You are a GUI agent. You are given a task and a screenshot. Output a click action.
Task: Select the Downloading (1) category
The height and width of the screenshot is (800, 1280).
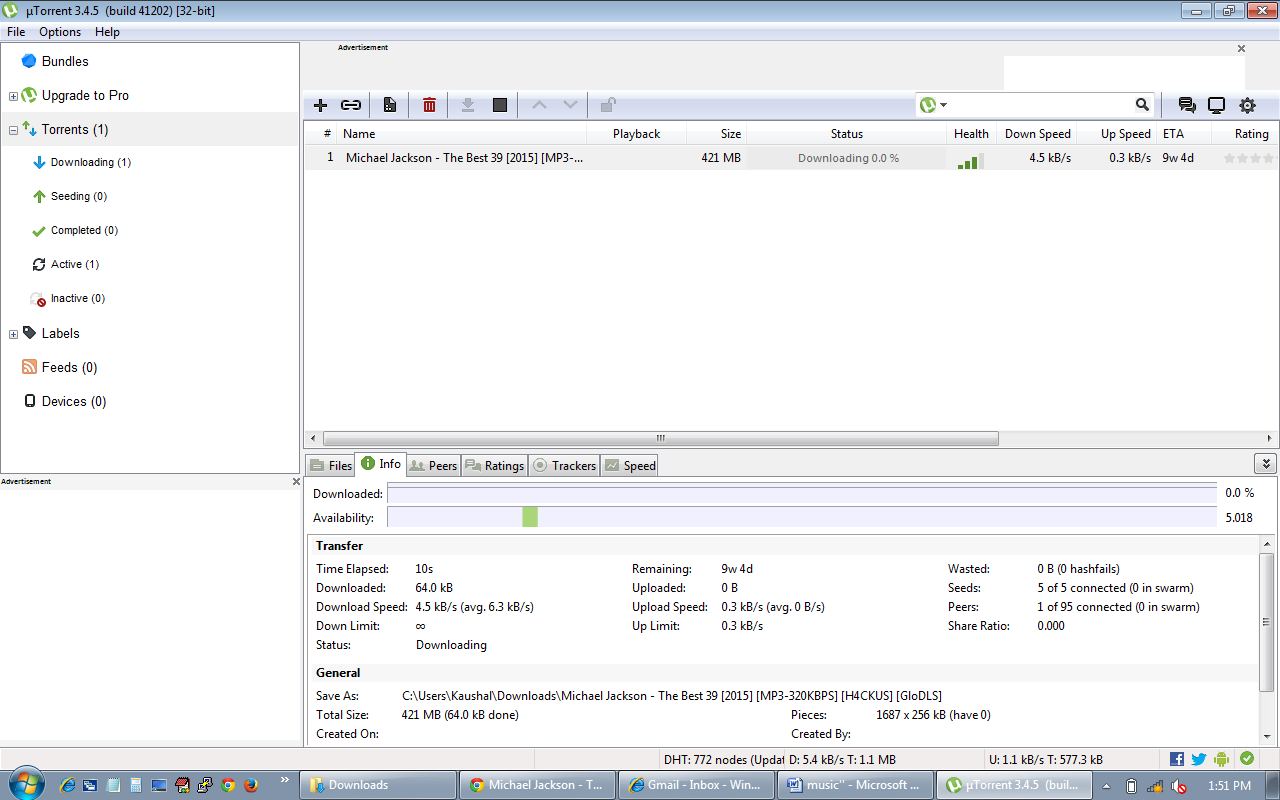coord(91,162)
